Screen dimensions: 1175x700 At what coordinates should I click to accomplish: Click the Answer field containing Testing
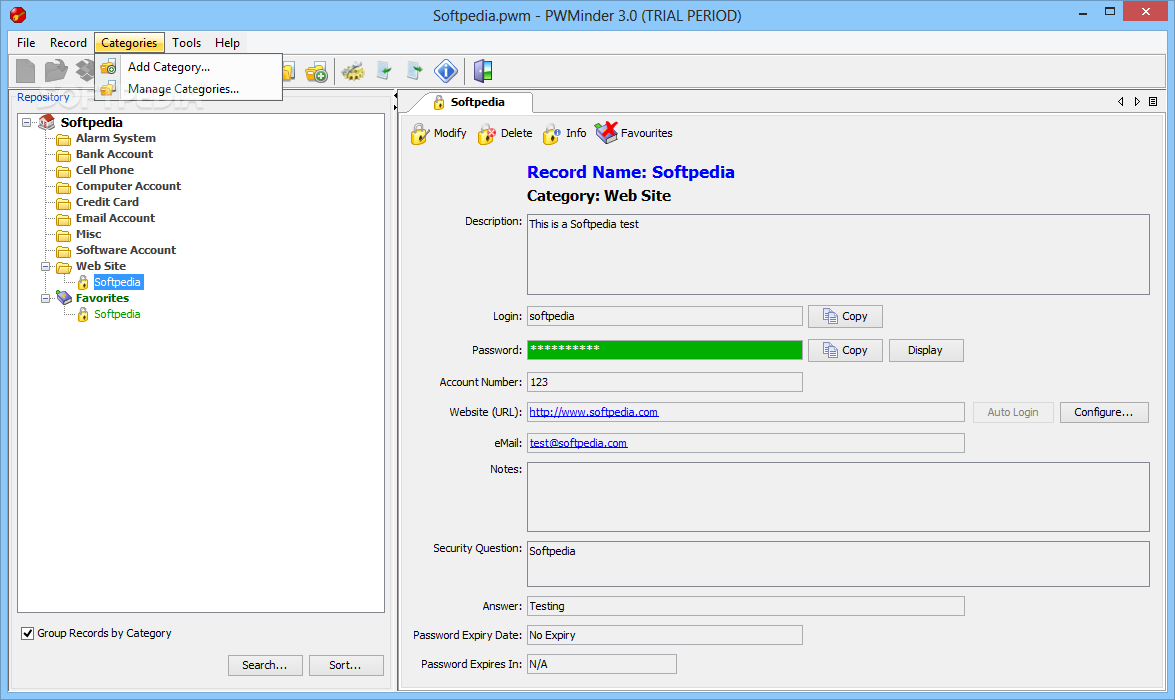(x=746, y=606)
